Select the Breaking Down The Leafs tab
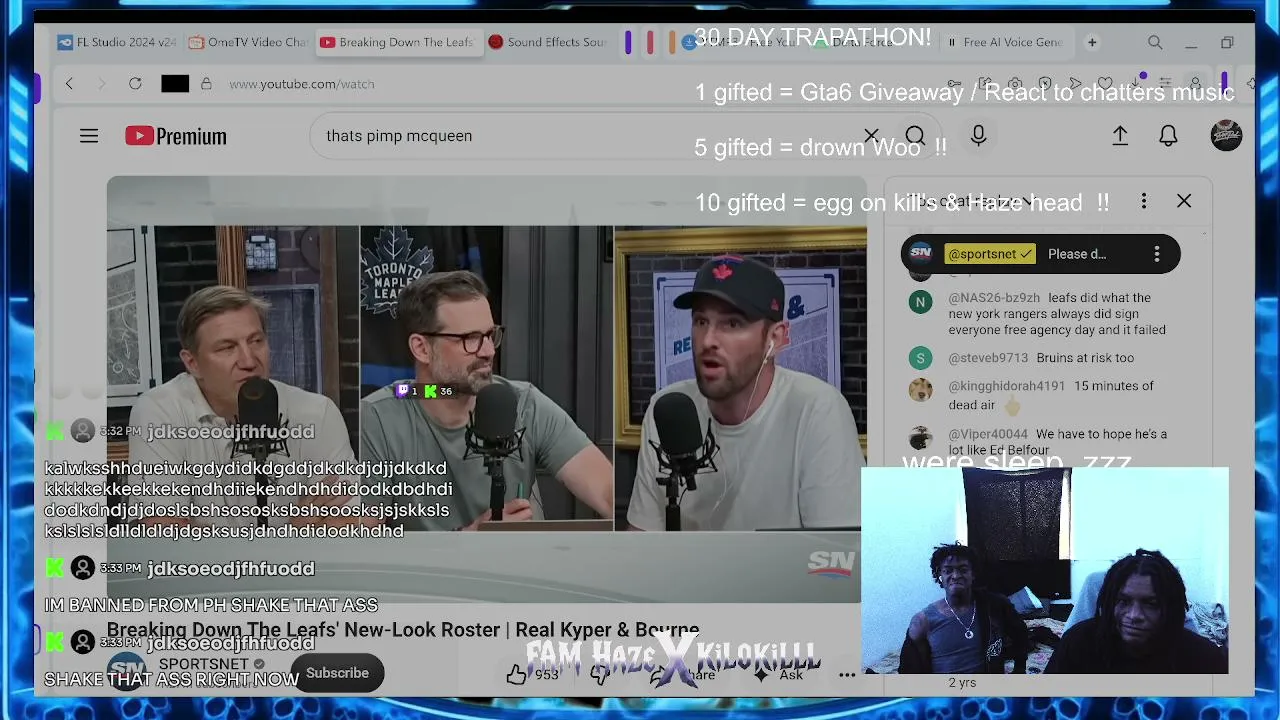 (397, 42)
